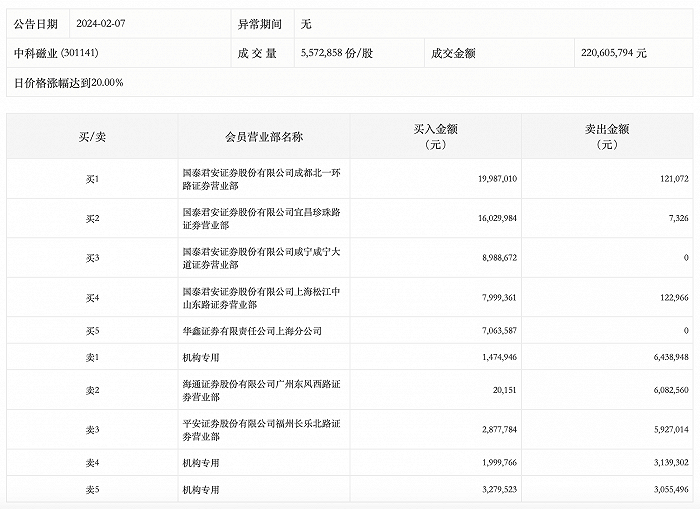Click the 上海松江中山东路 branch name

coord(262,298)
